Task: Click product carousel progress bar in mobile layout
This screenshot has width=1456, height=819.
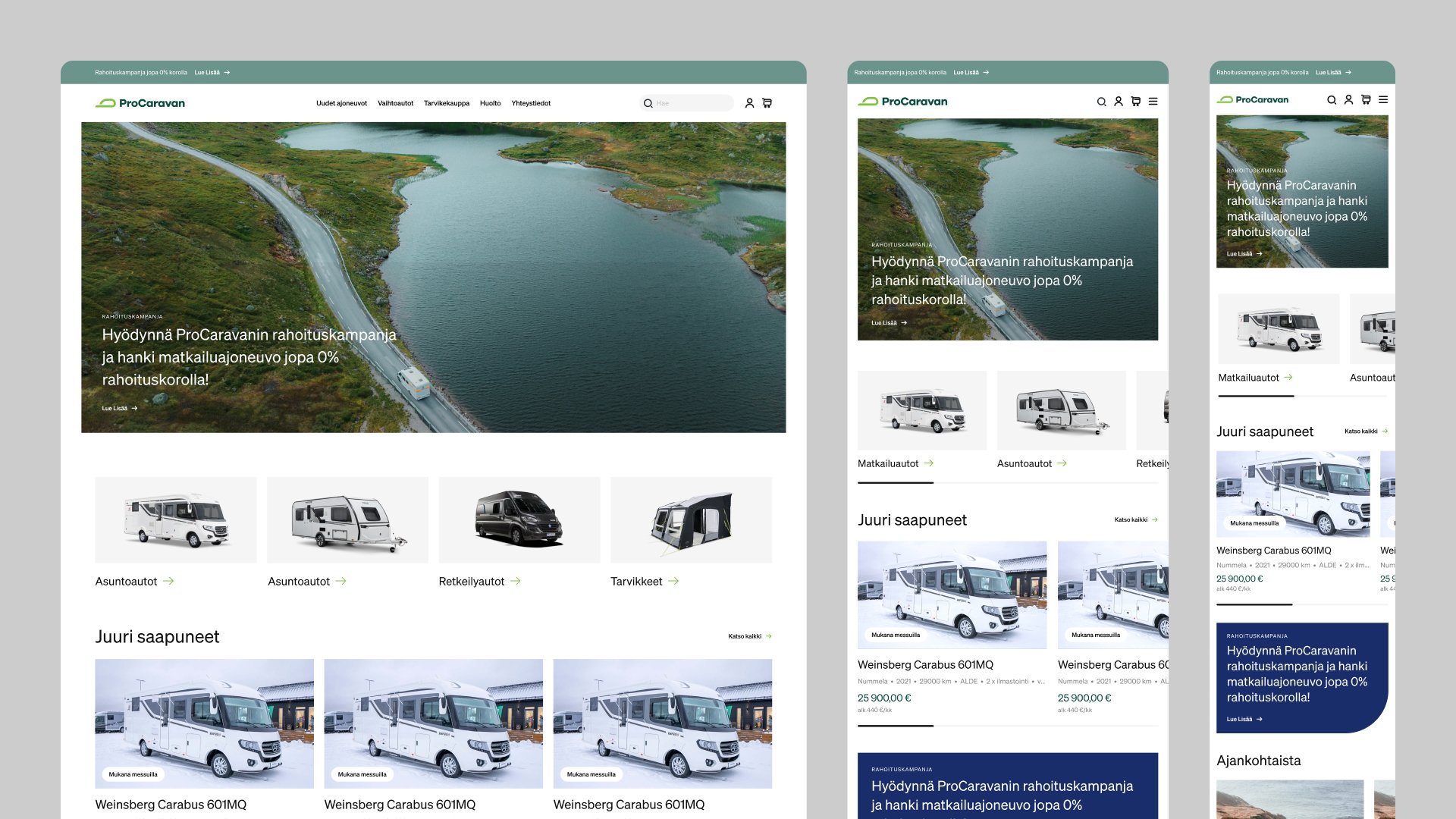Action: pyautogui.click(x=1302, y=604)
